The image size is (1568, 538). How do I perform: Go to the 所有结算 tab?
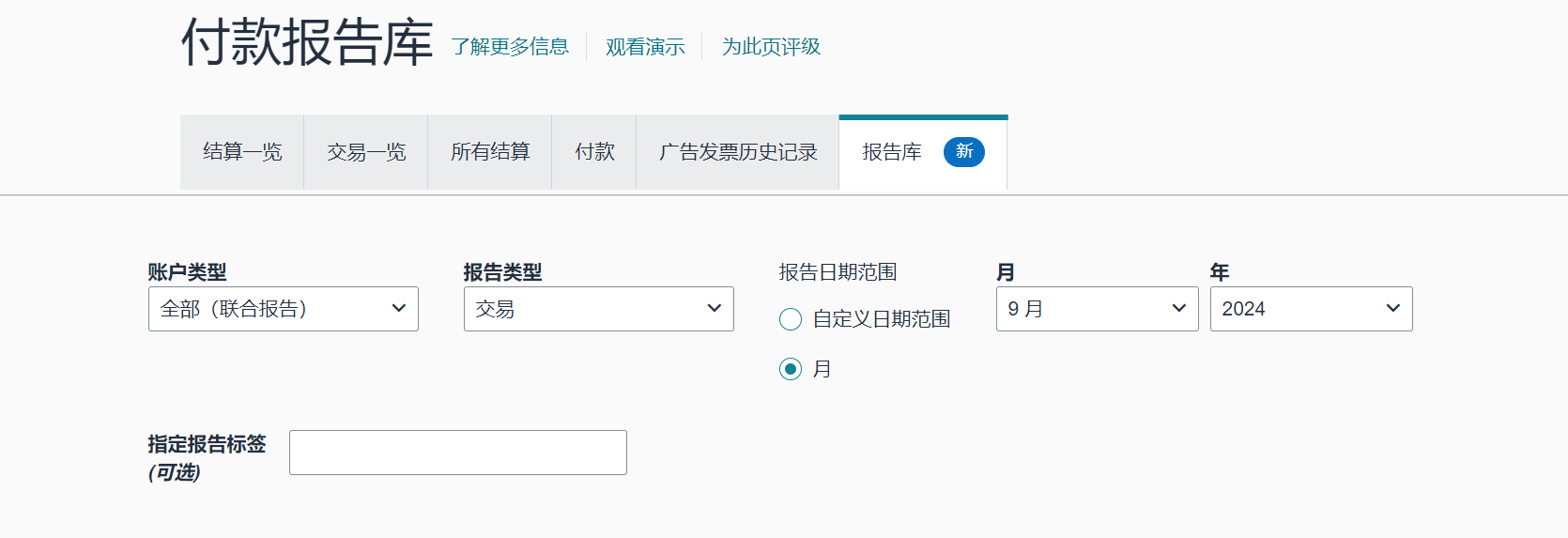[x=490, y=152]
